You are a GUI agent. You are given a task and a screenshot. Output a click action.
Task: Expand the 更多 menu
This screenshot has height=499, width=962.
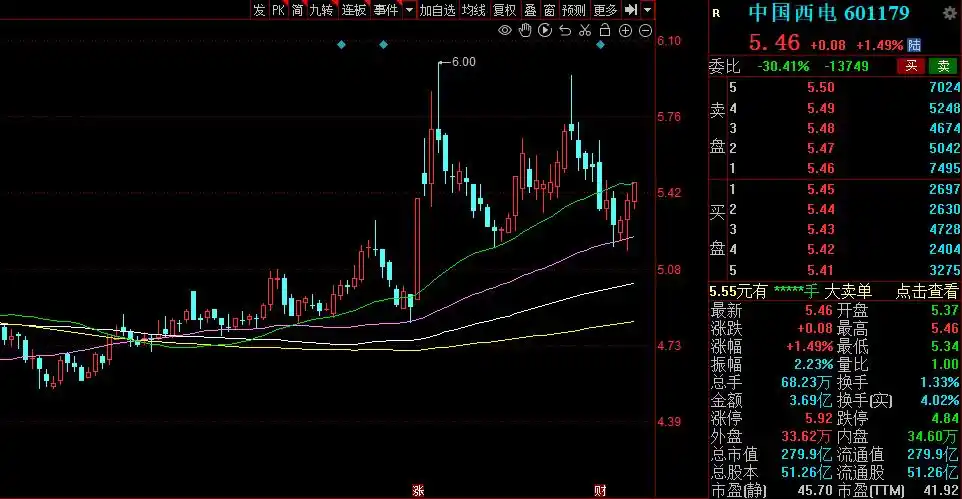click(605, 10)
